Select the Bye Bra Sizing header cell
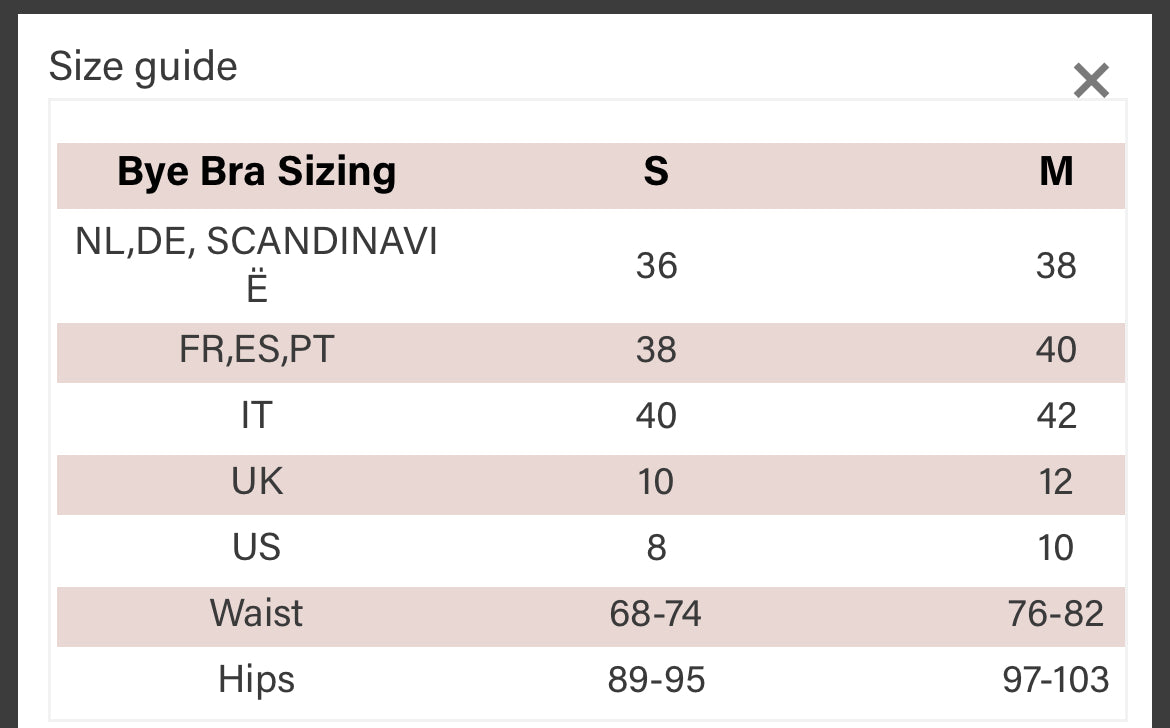 (x=256, y=172)
